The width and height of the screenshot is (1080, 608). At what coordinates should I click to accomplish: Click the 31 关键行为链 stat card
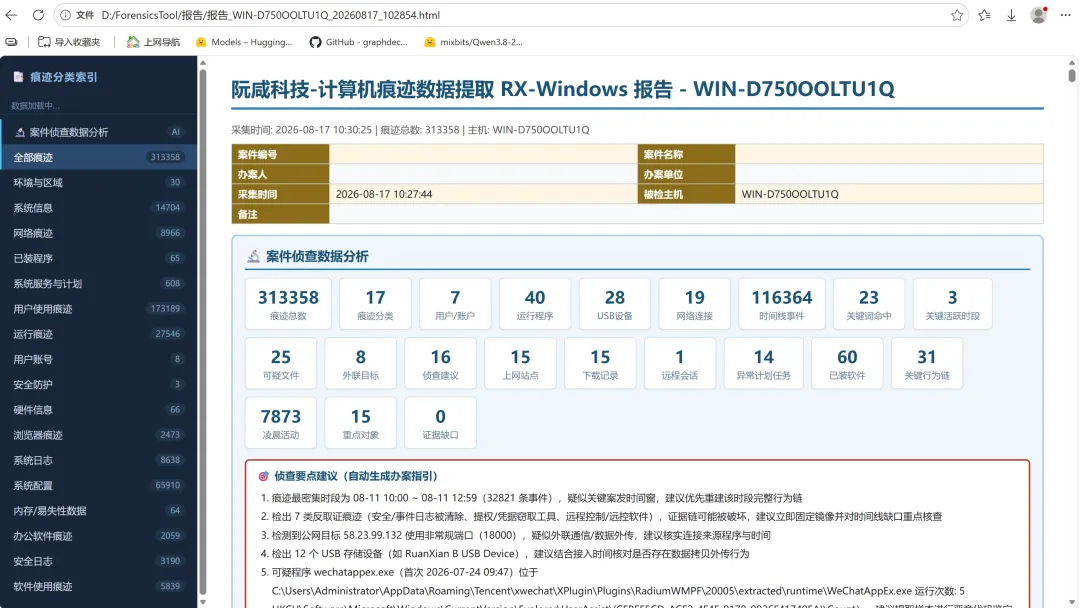[x=927, y=363]
